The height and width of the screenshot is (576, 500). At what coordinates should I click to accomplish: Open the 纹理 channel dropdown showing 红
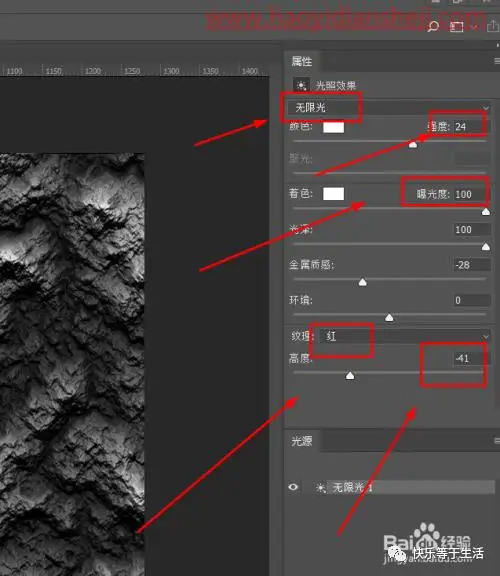[x=405, y=336]
